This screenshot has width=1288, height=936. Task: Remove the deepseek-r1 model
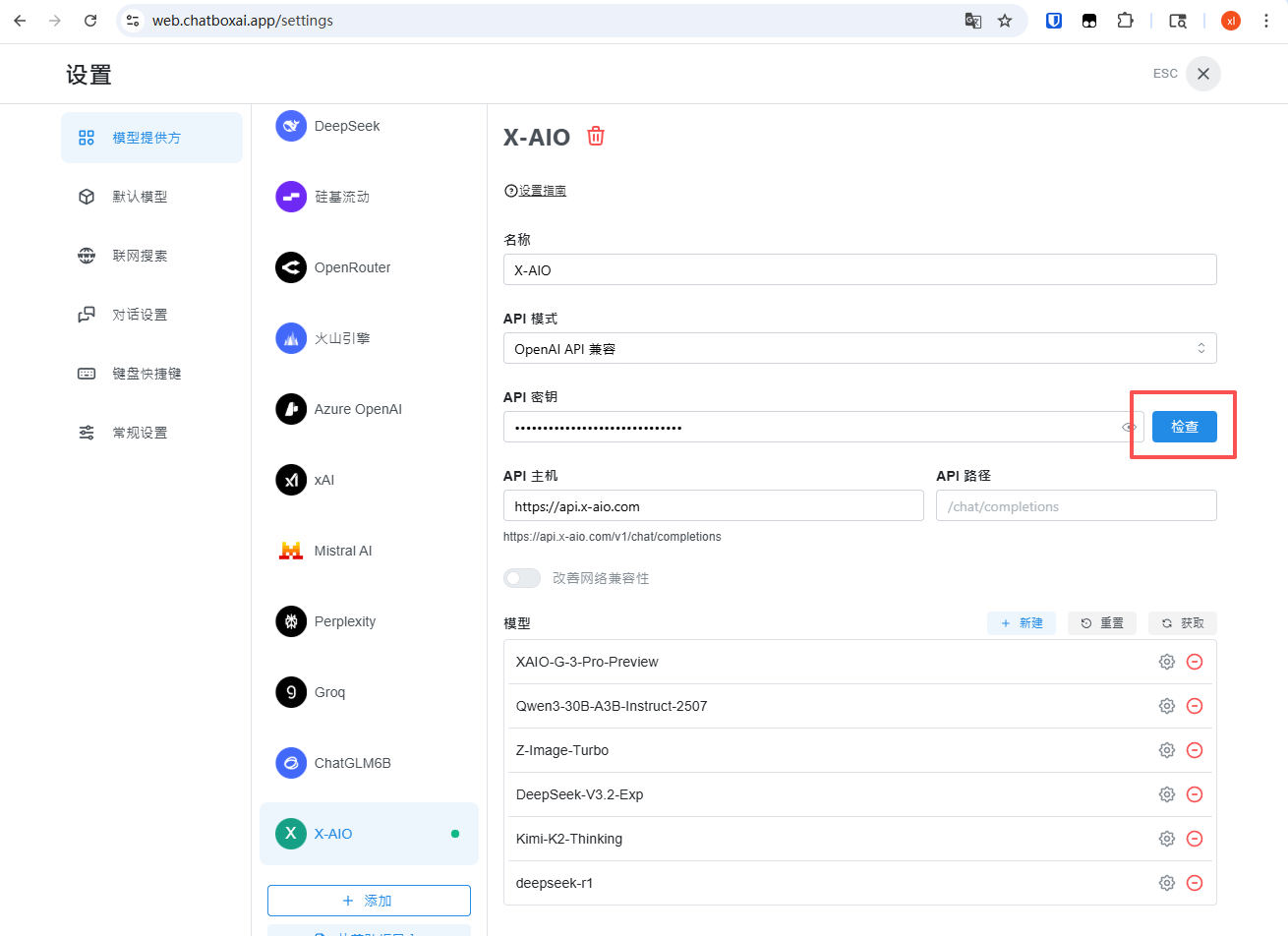1195,883
